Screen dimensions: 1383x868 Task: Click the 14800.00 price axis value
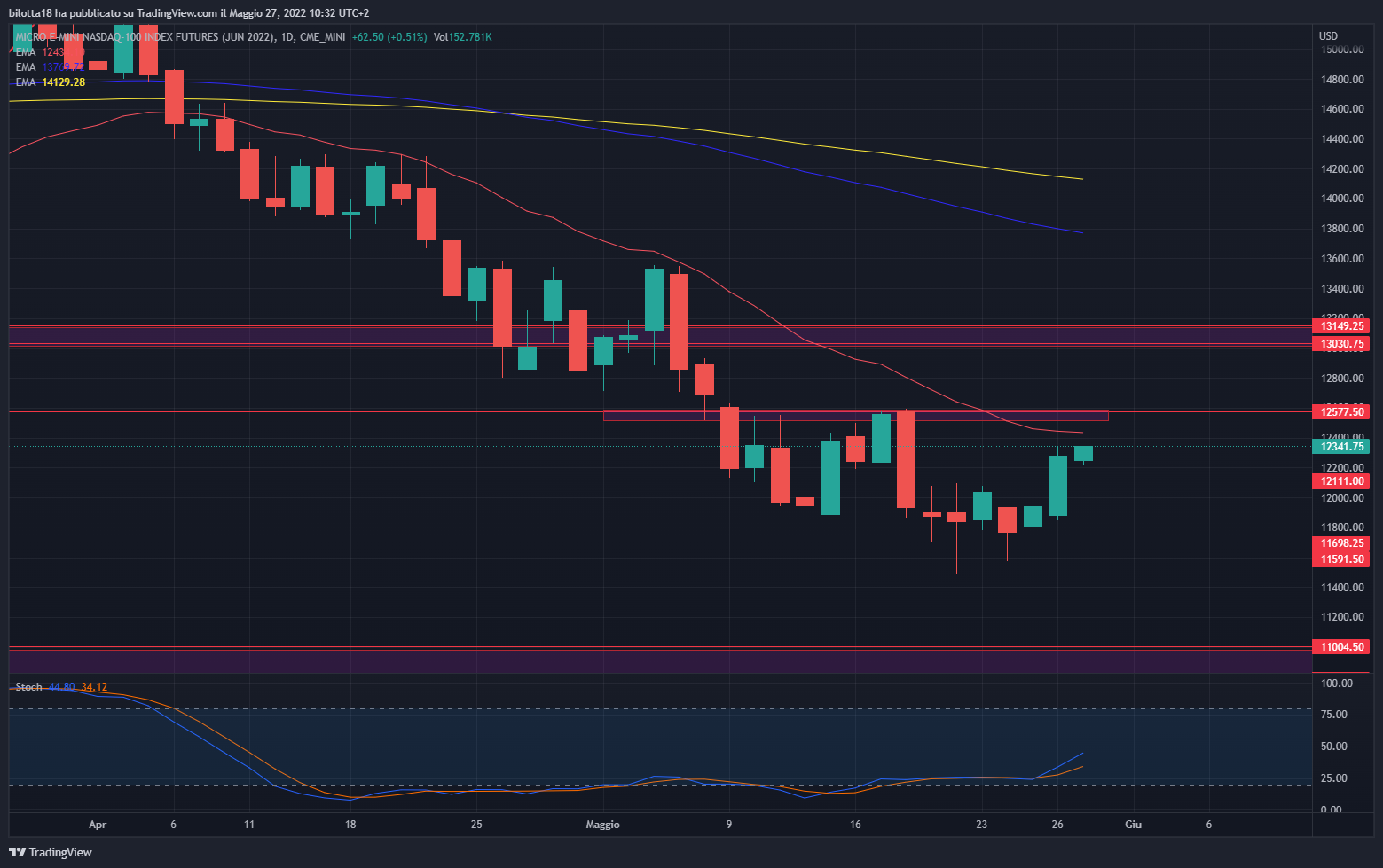1342,80
